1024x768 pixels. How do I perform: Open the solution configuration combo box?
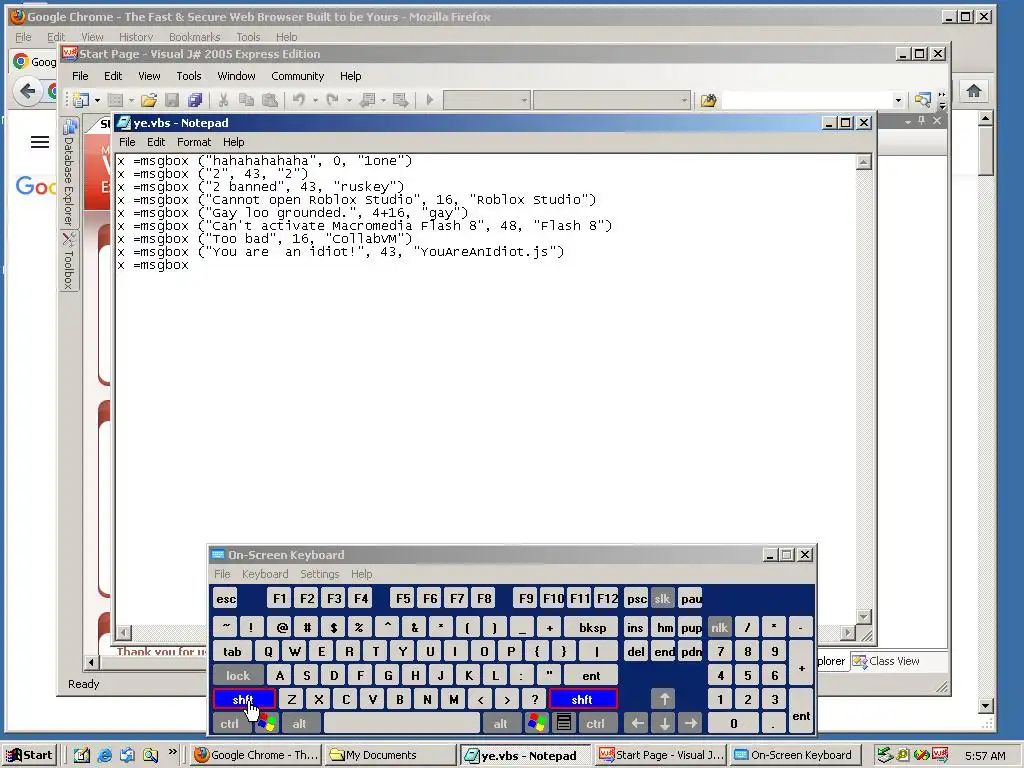[x=486, y=100]
